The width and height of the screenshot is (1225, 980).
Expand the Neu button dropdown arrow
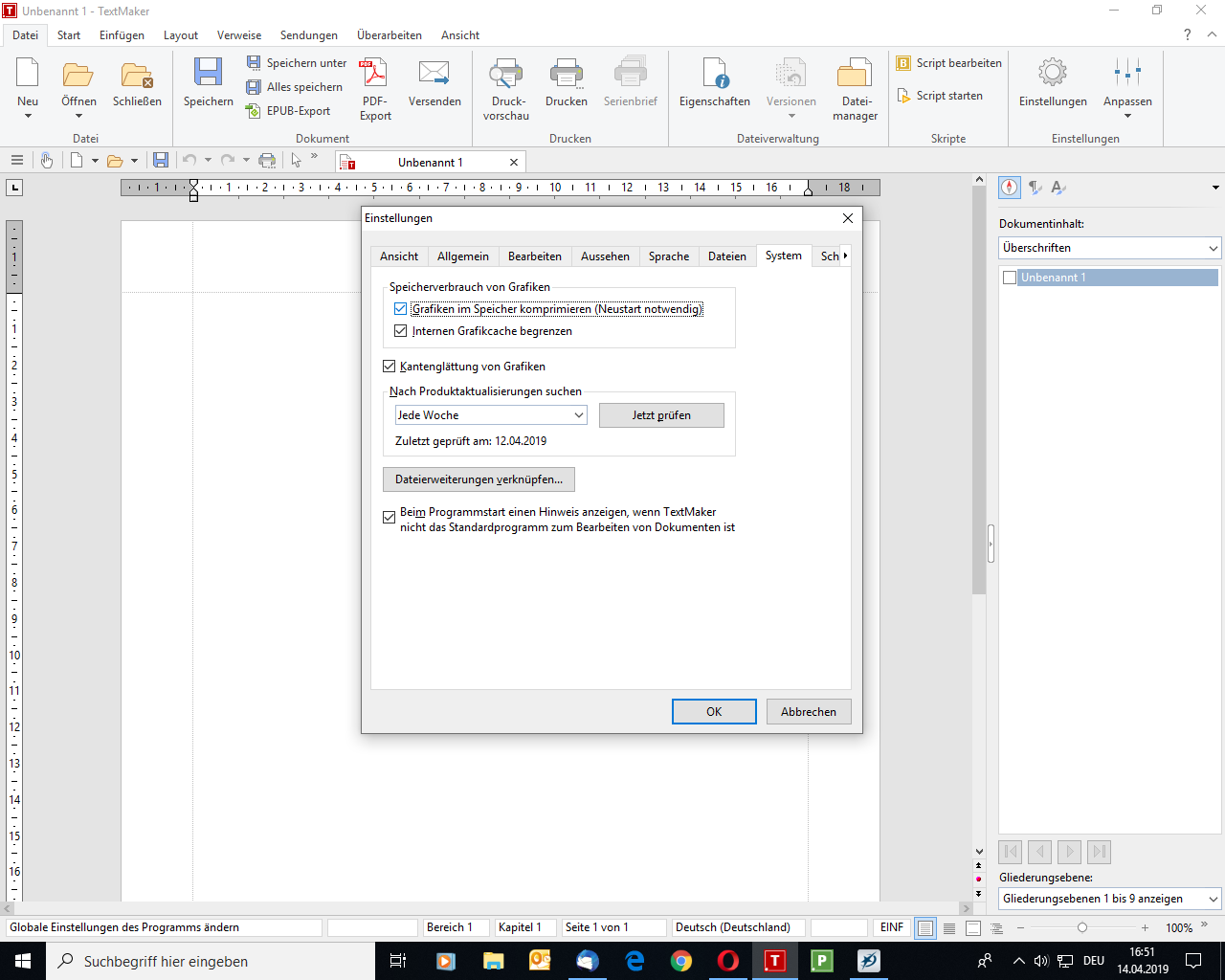click(28, 116)
